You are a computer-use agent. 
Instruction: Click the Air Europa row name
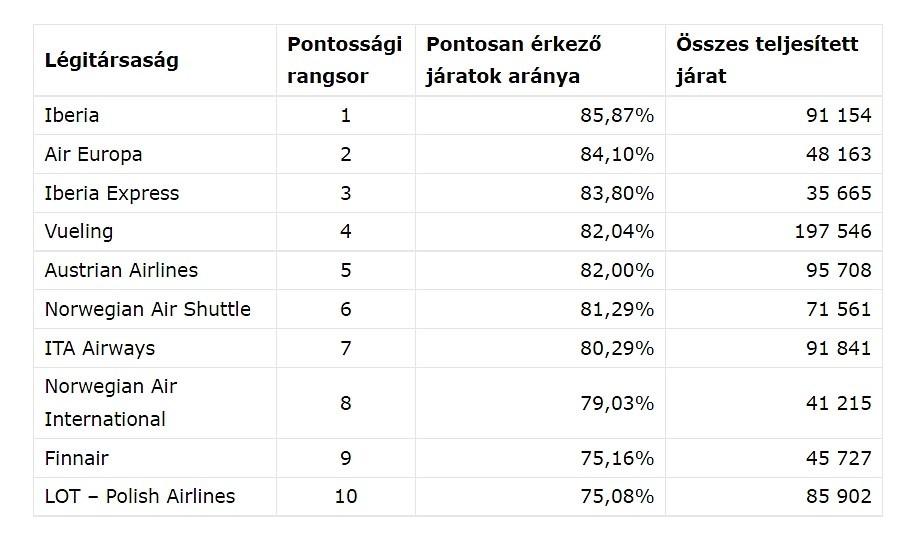[x=93, y=154]
